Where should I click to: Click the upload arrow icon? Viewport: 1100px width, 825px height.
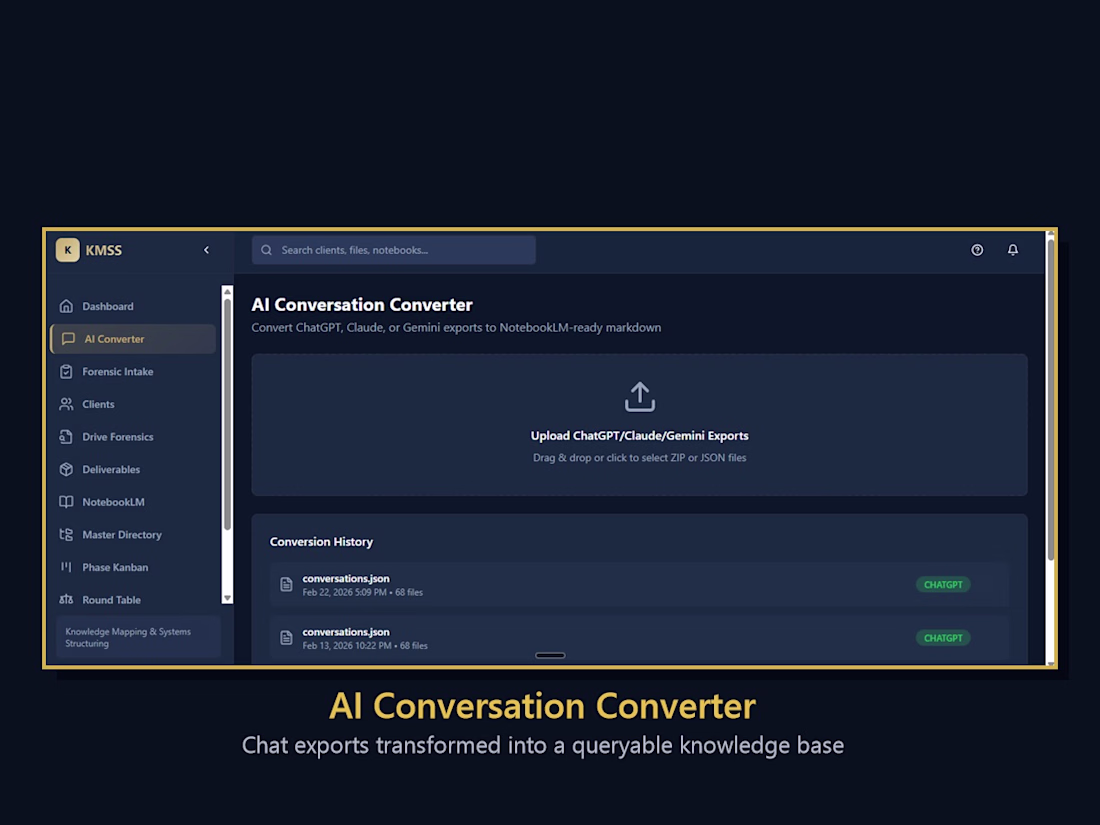click(639, 396)
